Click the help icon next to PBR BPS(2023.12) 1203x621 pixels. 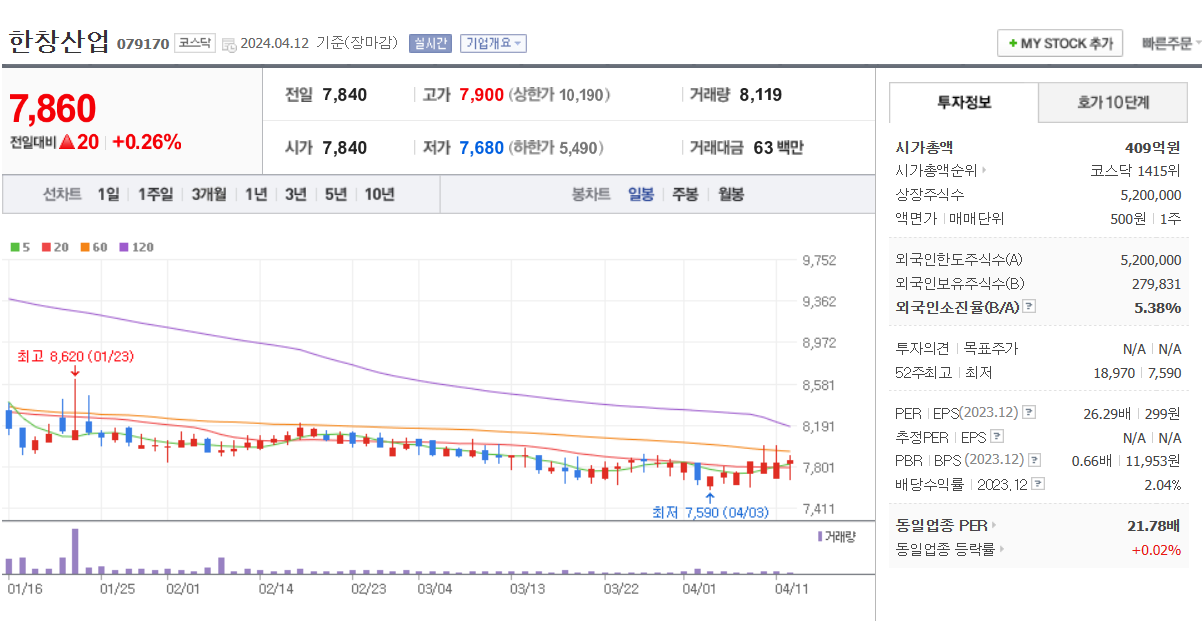[x=1034, y=460]
